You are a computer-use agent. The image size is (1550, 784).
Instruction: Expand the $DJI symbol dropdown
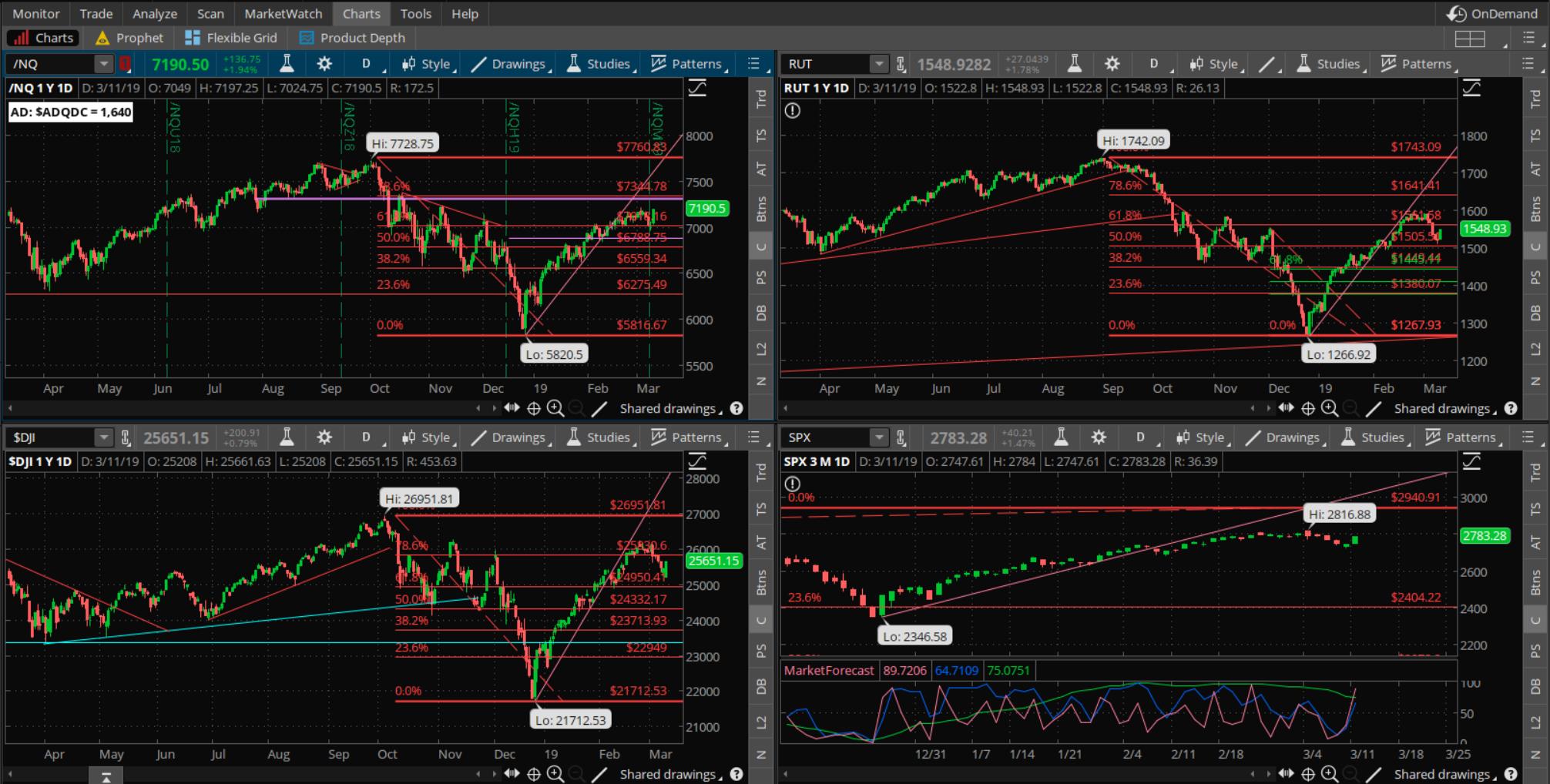click(x=103, y=437)
